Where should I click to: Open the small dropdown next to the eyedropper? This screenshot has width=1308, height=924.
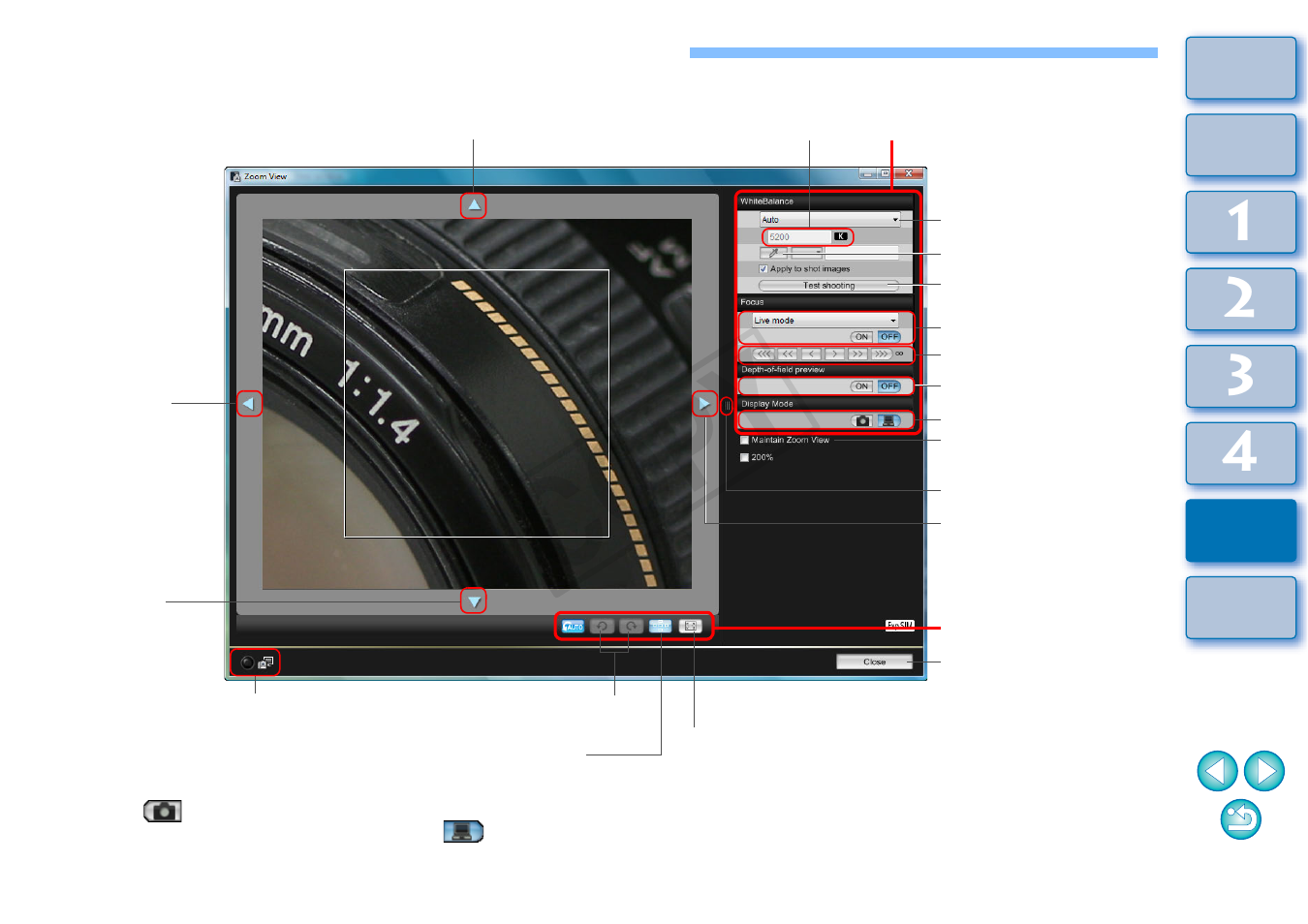tap(807, 254)
